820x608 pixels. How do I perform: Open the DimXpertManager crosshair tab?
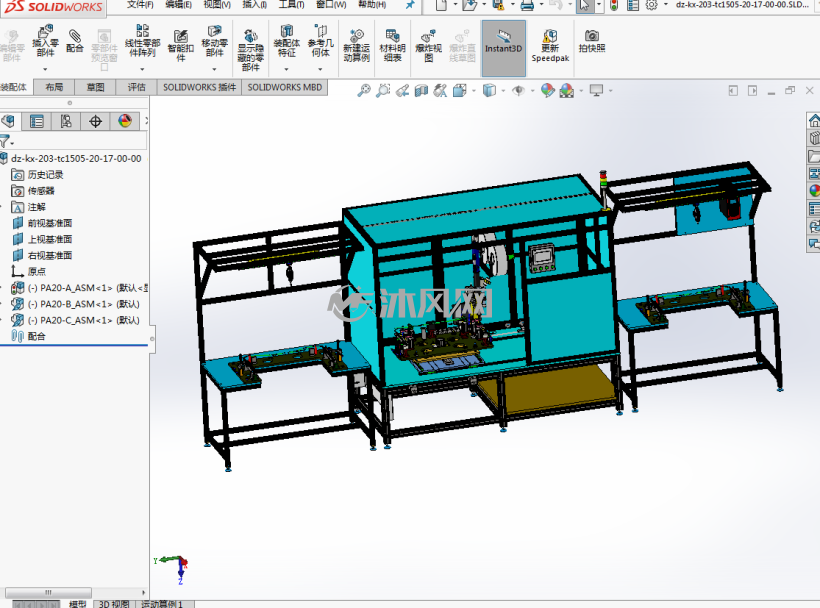pyautogui.click(x=95, y=122)
